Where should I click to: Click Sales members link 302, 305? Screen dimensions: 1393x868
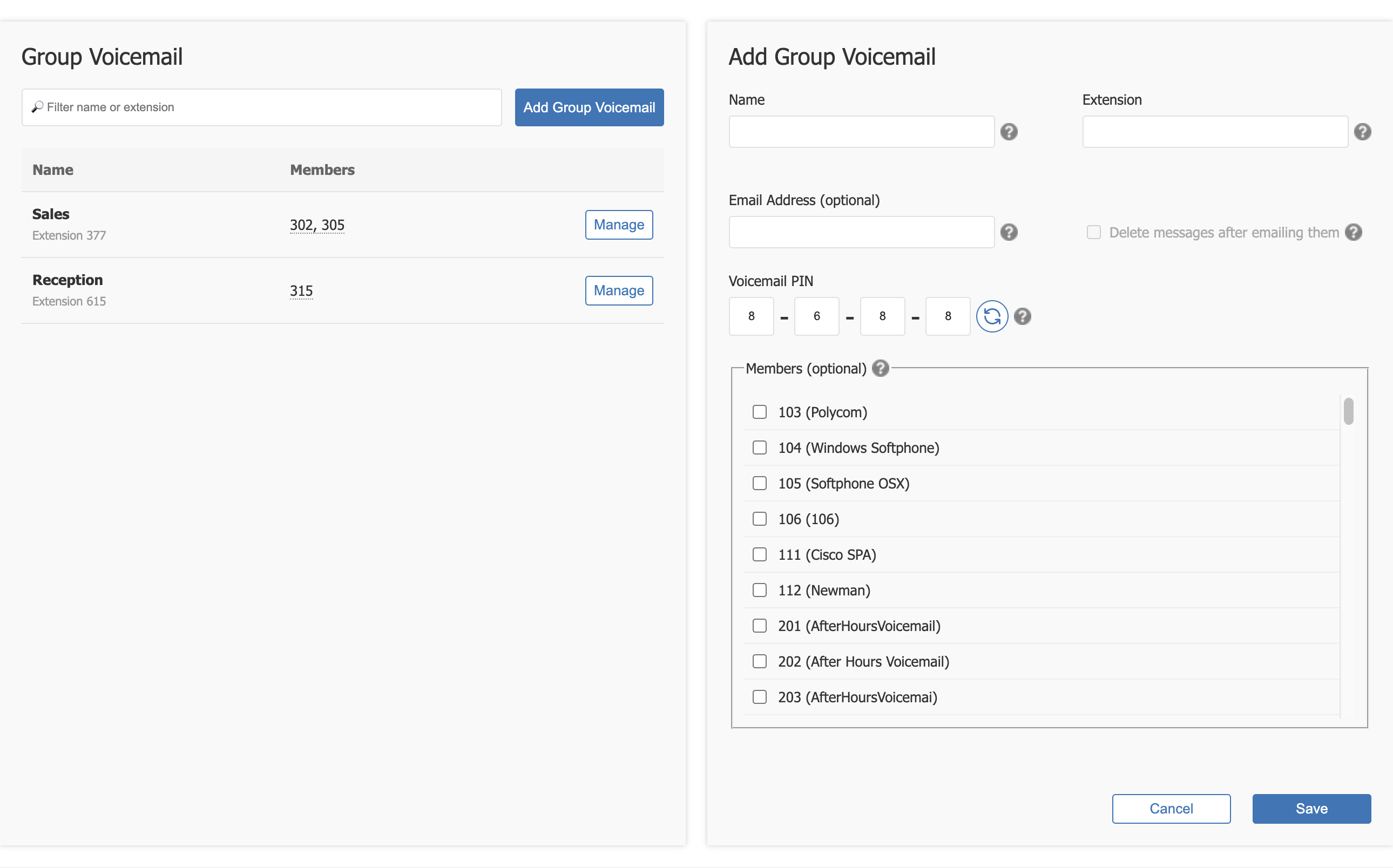[x=317, y=225]
